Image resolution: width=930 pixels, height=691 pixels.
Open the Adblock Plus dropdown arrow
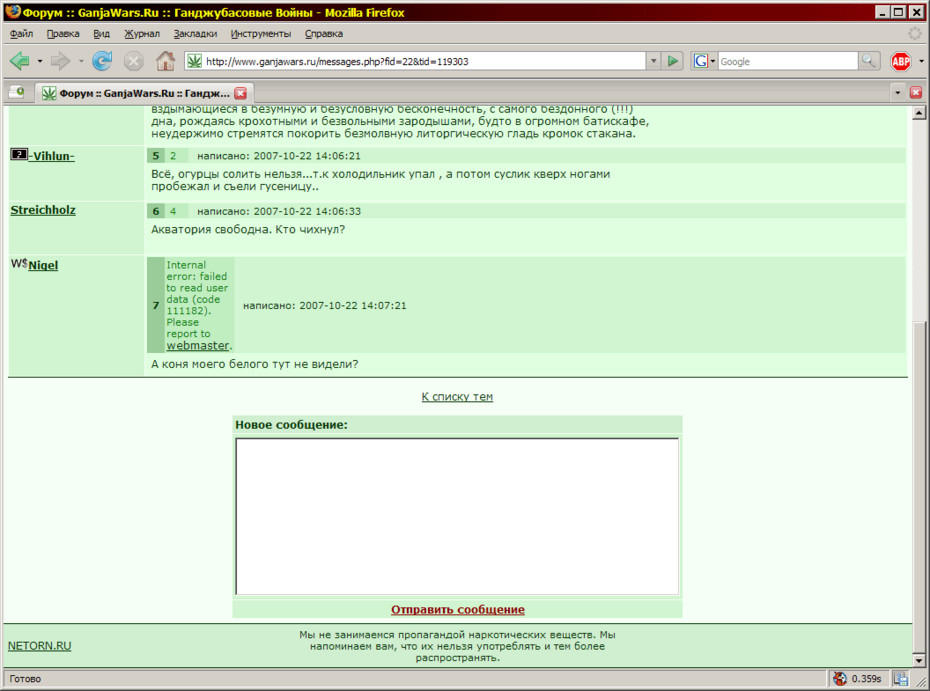coord(921,61)
